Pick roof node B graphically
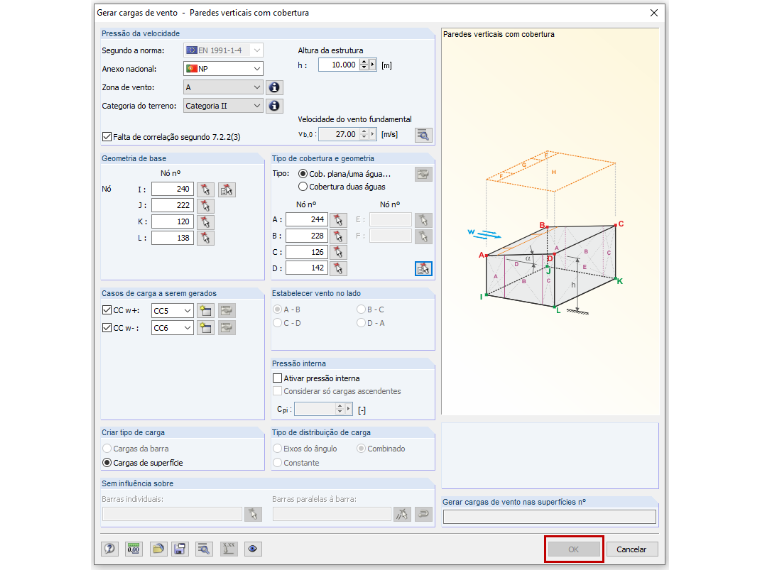This screenshot has width=760, height=570. click(338, 236)
